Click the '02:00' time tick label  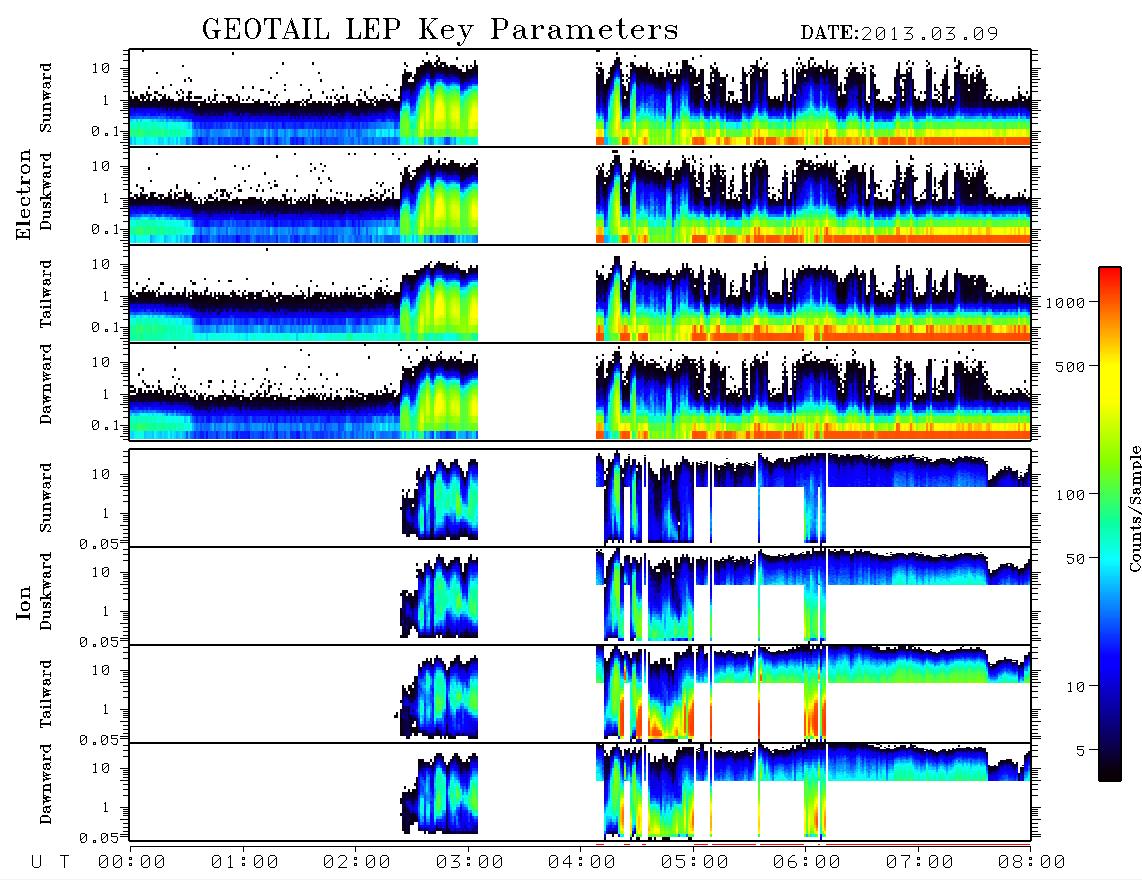coord(356,863)
